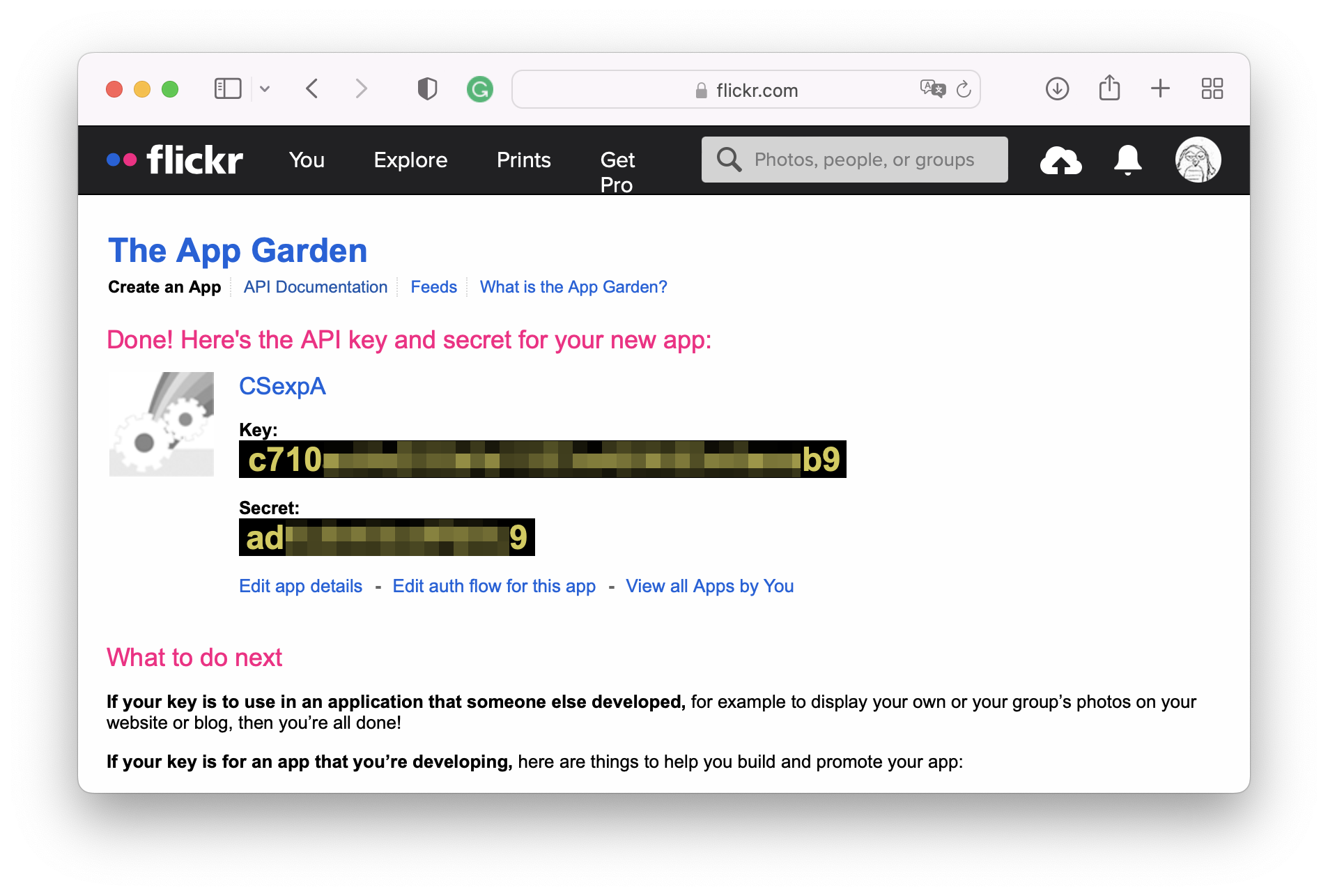Viewport: 1328px width, 896px height.
Task: Toggle the Safari sidebar icon
Action: 227,88
